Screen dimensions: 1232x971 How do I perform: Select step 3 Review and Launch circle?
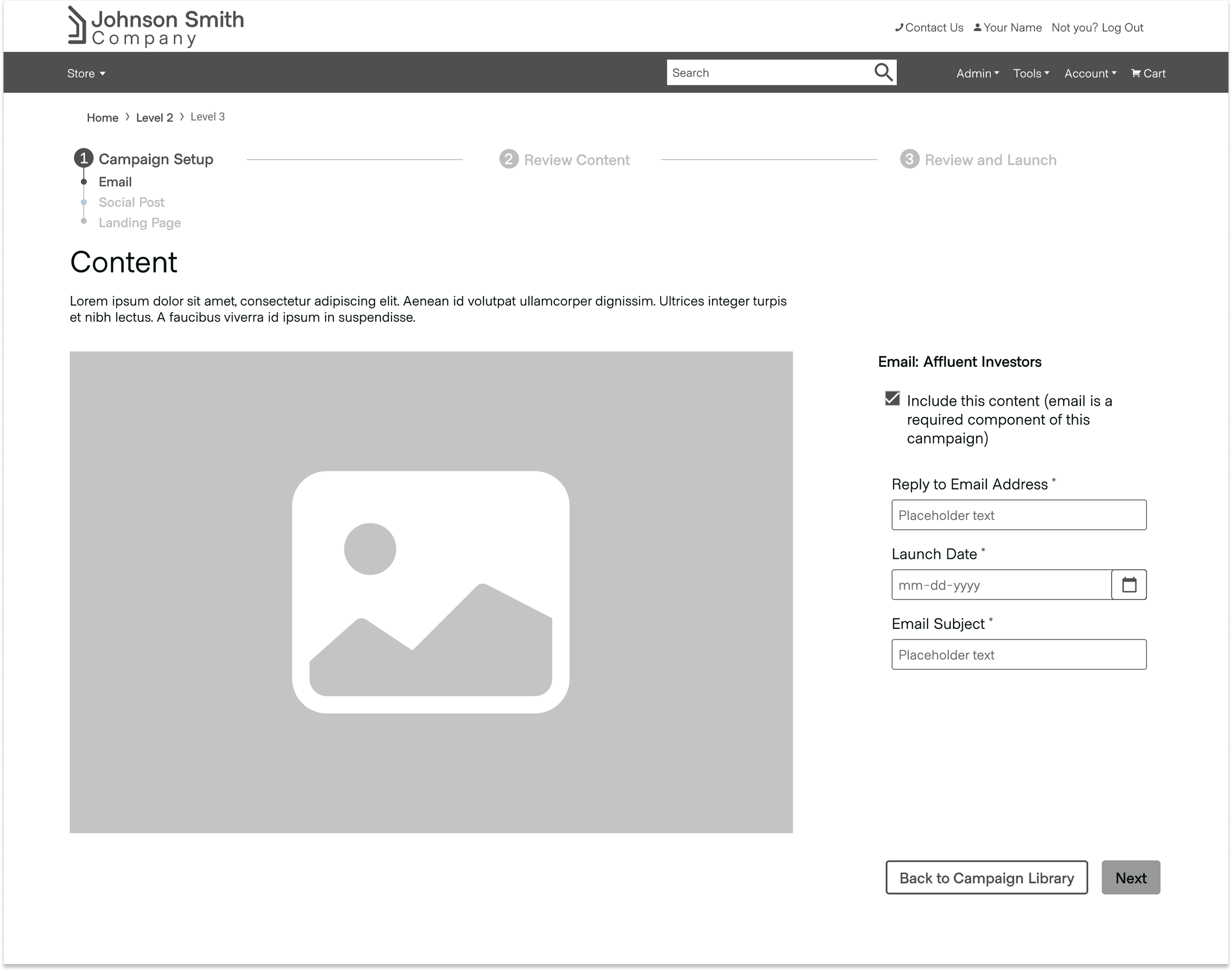909,159
